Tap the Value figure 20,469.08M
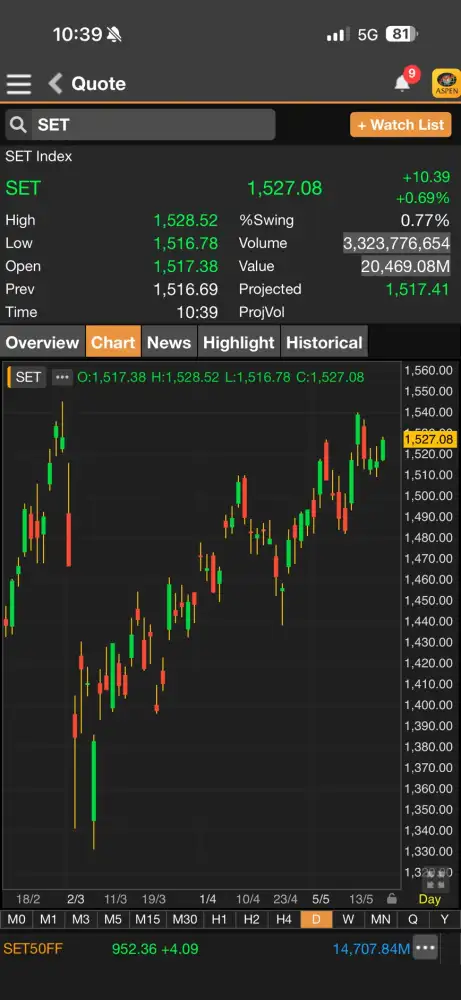 [x=406, y=266]
